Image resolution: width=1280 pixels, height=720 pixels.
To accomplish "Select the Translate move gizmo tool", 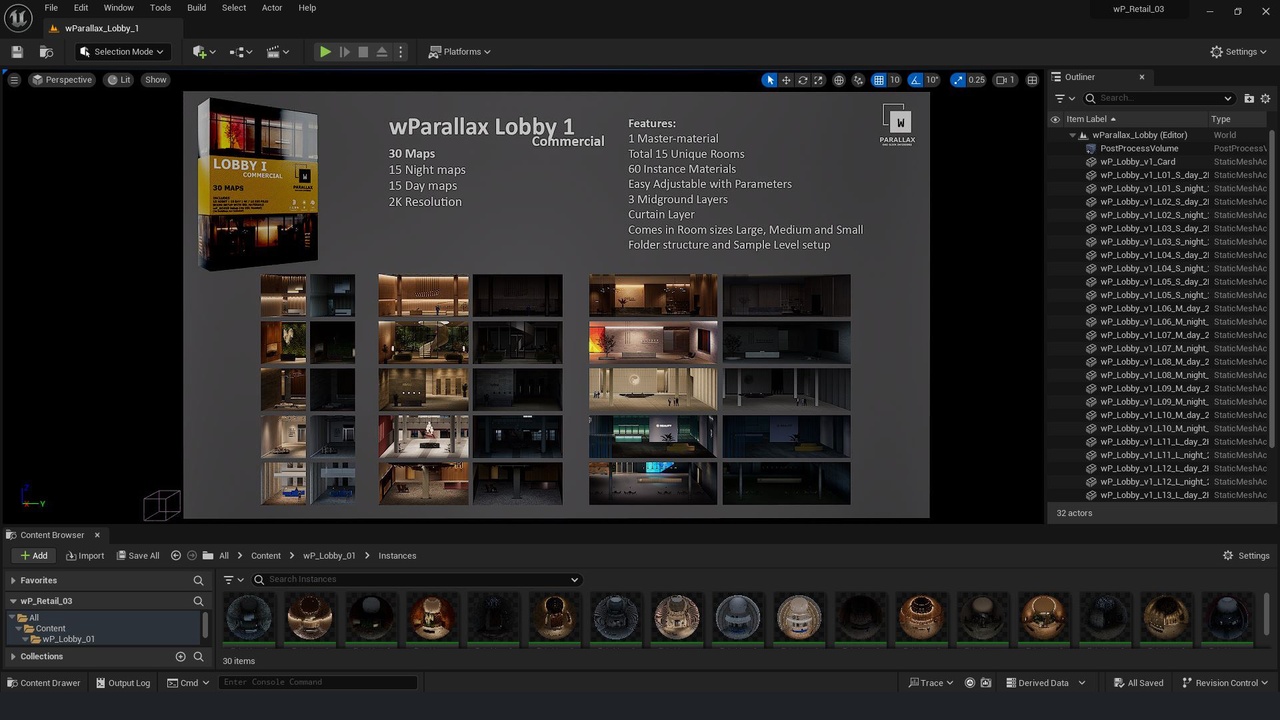I will tap(786, 80).
